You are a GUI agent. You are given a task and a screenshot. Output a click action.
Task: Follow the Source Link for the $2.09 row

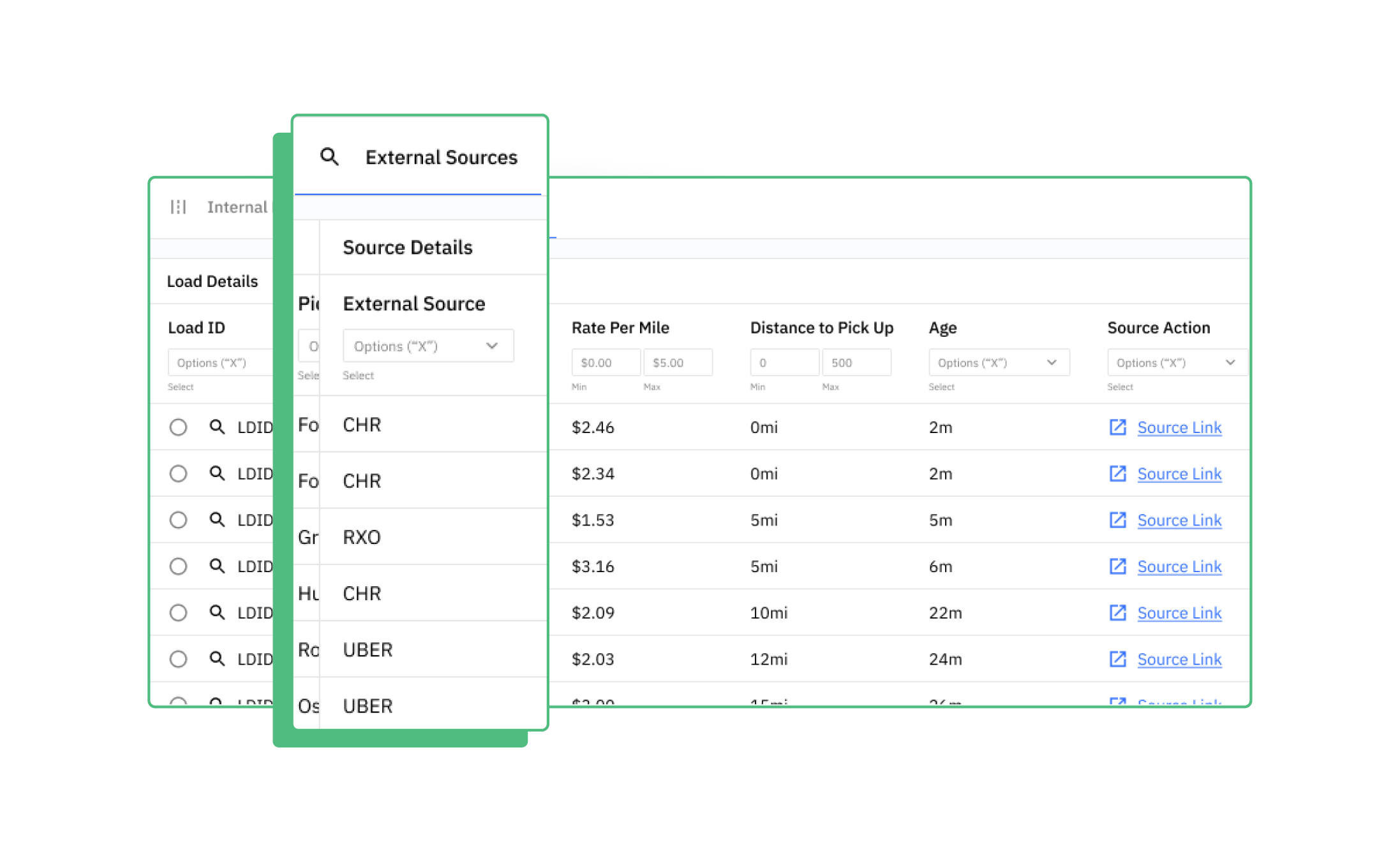pyautogui.click(x=1179, y=612)
